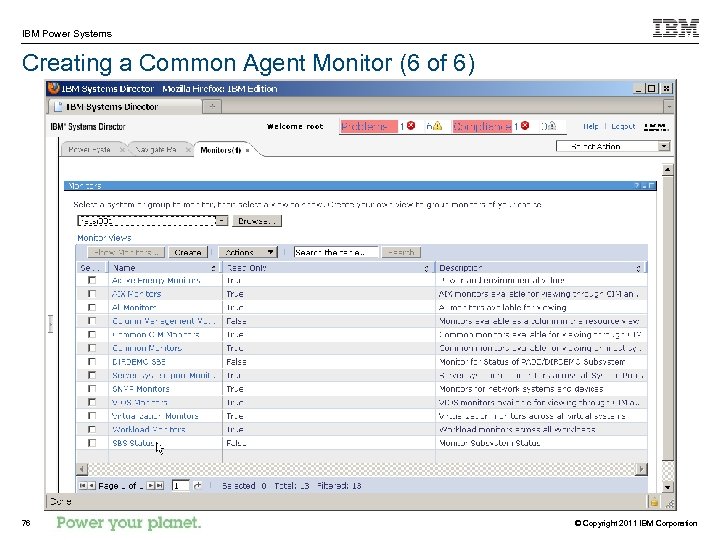The image size is (720, 540).
Task: Go to first page of table
Action: pos(83,485)
